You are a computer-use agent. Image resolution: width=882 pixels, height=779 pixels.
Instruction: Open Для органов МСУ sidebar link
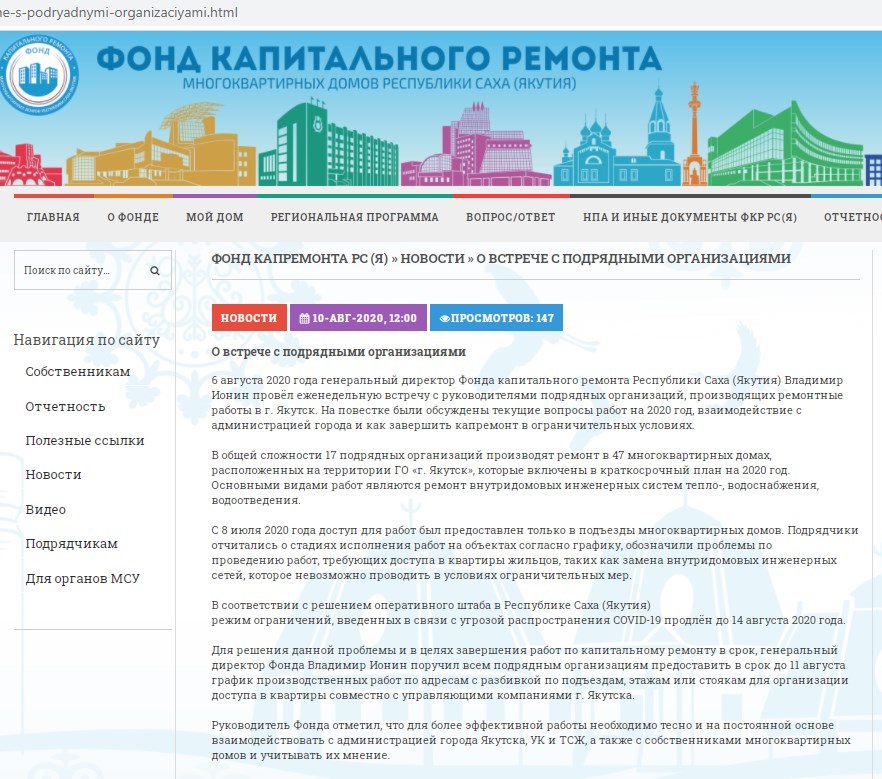tap(83, 578)
